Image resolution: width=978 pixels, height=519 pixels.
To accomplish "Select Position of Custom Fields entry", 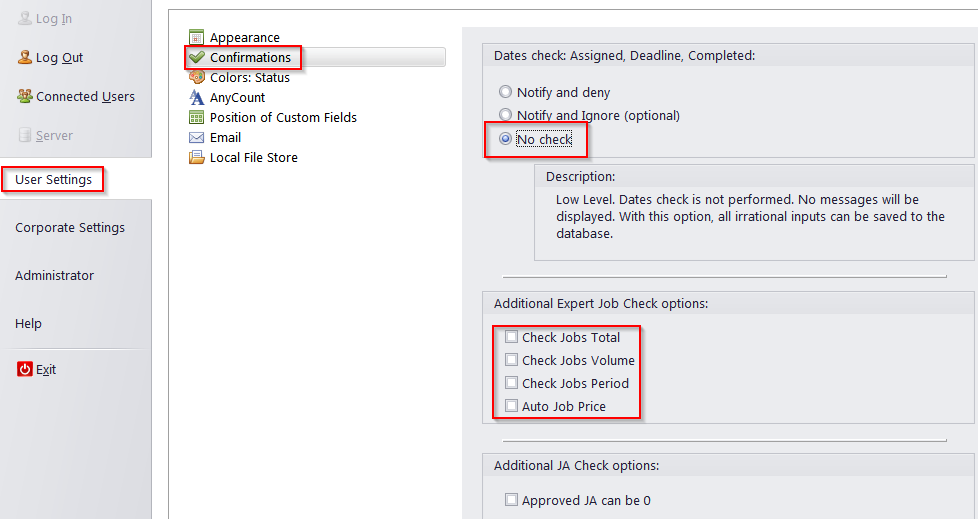I will (283, 117).
